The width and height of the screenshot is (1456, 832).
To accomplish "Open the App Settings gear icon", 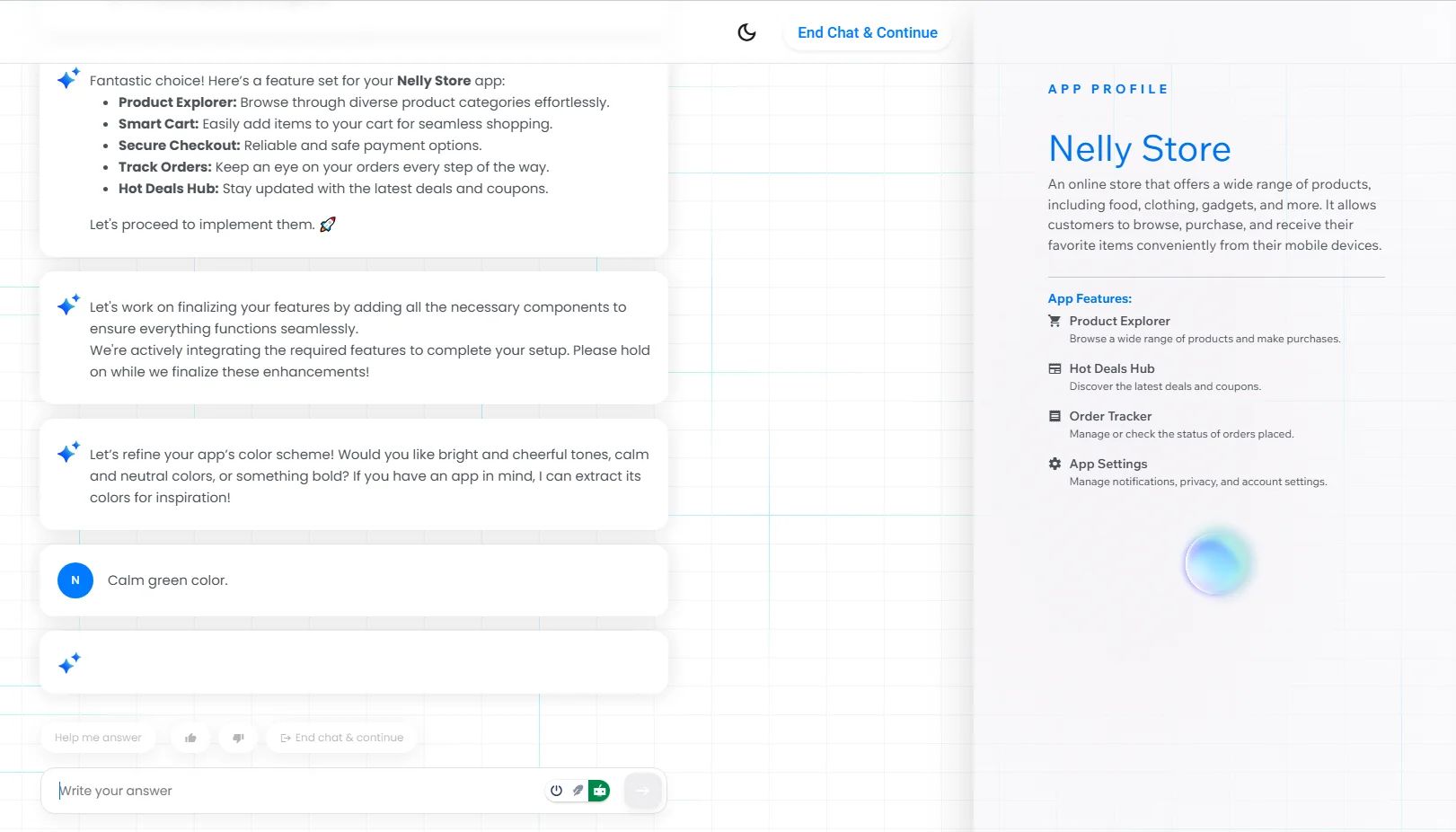I will pyautogui.click(x=1054, y=464).
